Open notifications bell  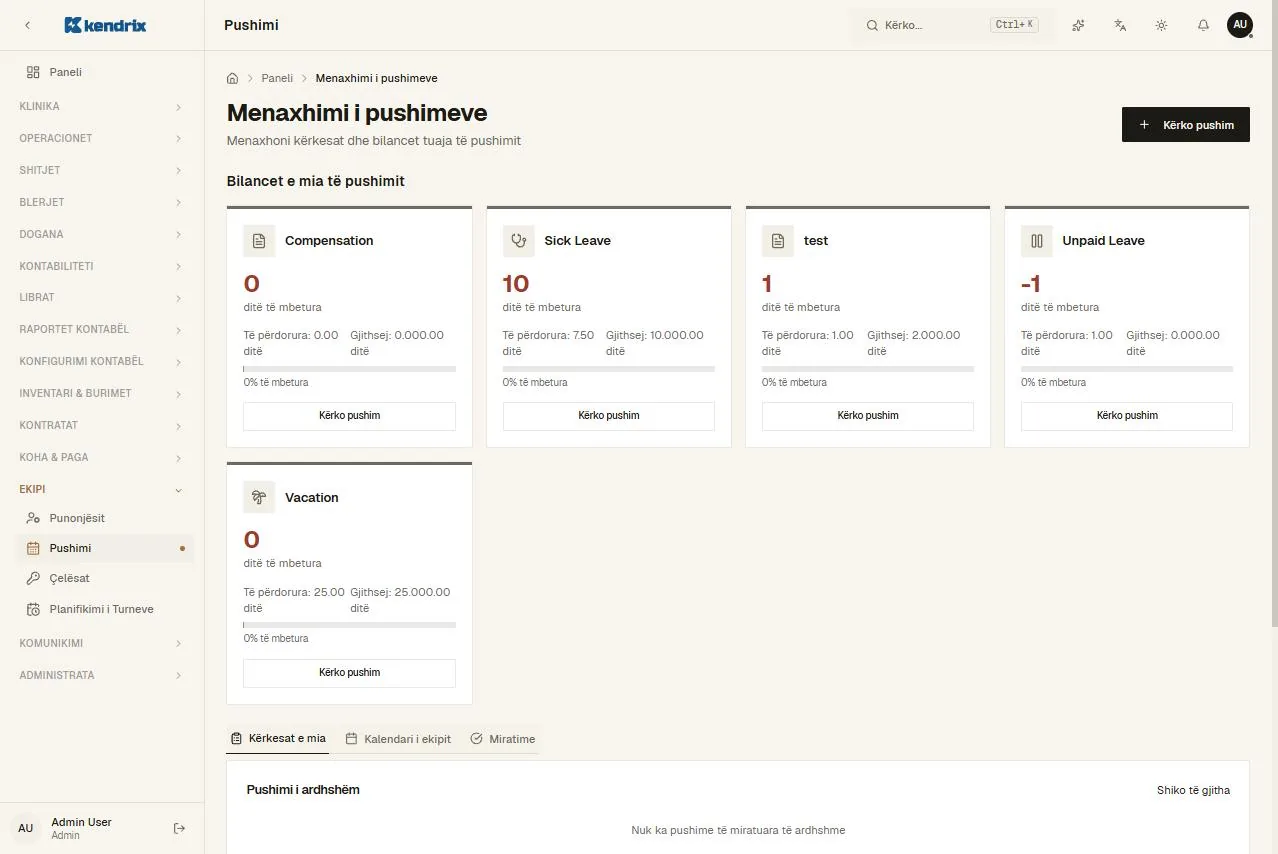[x=1203, y=25]
